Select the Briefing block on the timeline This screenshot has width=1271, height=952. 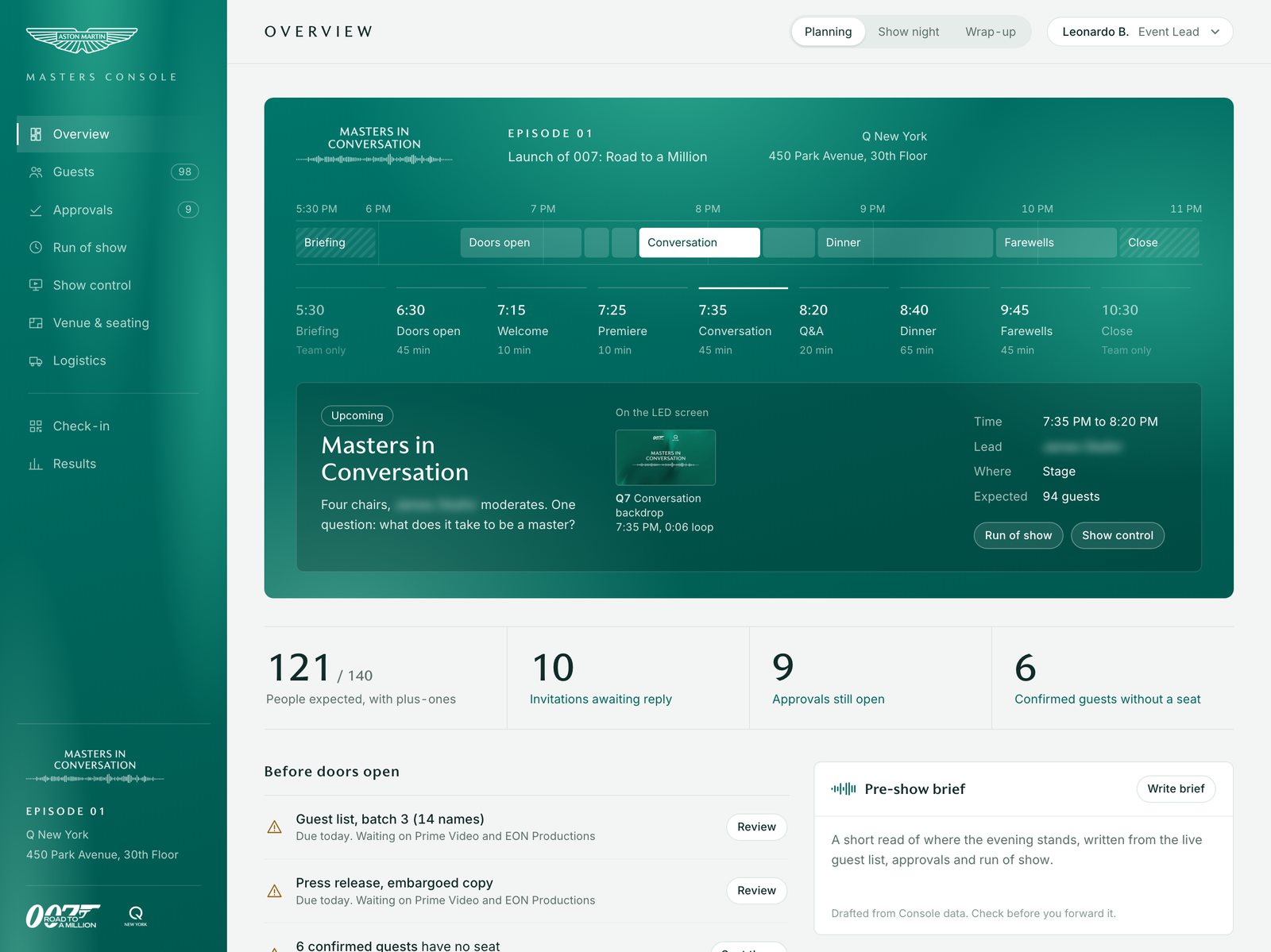pos(335,243)
